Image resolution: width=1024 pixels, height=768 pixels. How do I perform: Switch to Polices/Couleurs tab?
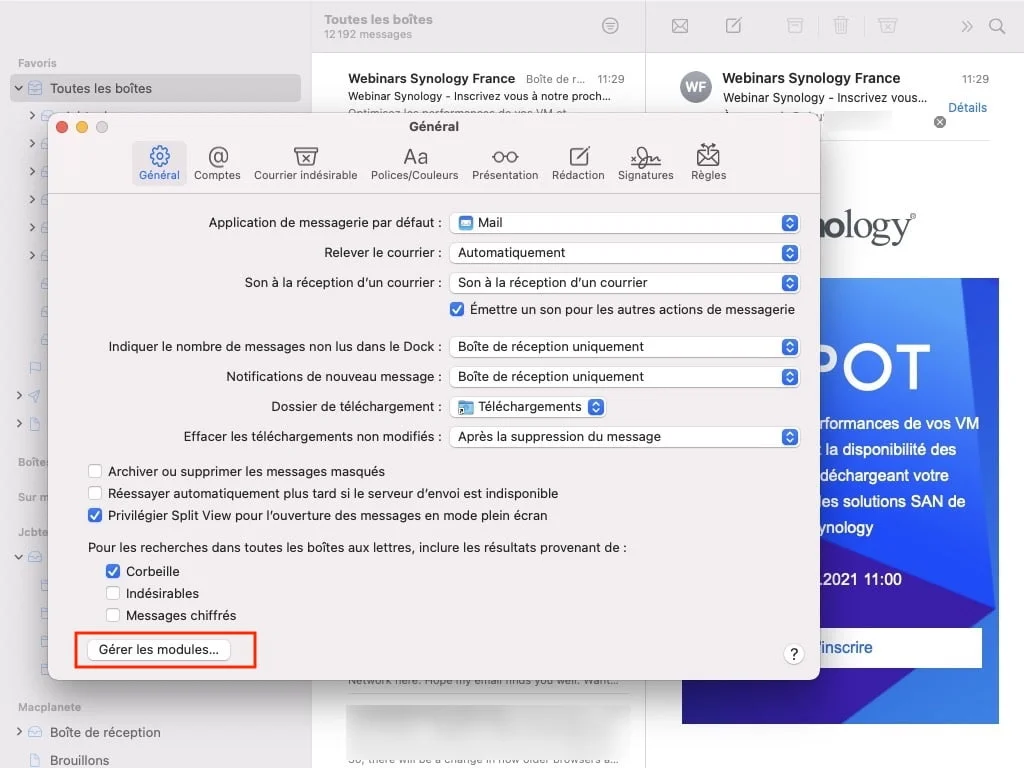point(415,163)
